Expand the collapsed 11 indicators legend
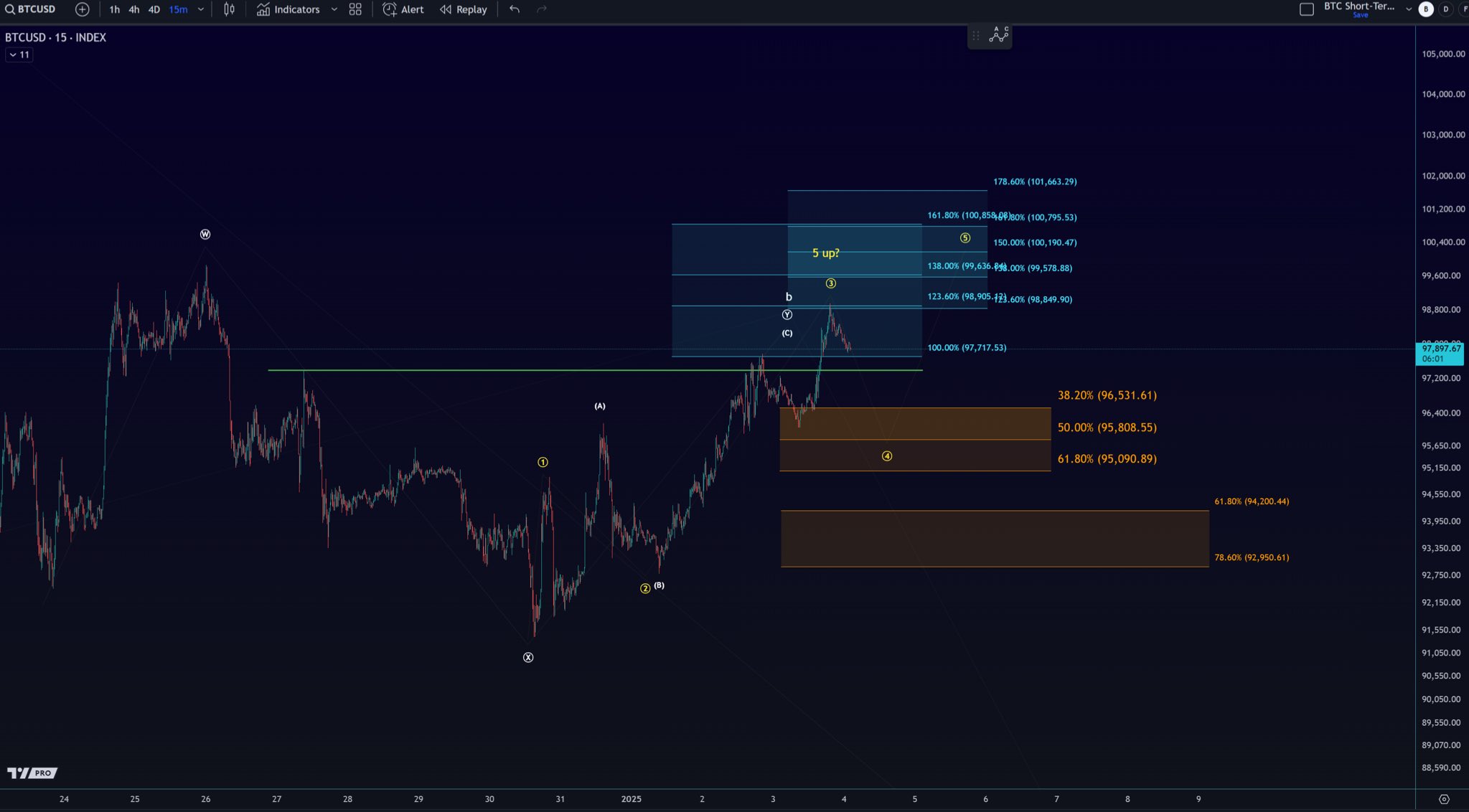This screenshot has width=1469, height=812. coord(19,55)
